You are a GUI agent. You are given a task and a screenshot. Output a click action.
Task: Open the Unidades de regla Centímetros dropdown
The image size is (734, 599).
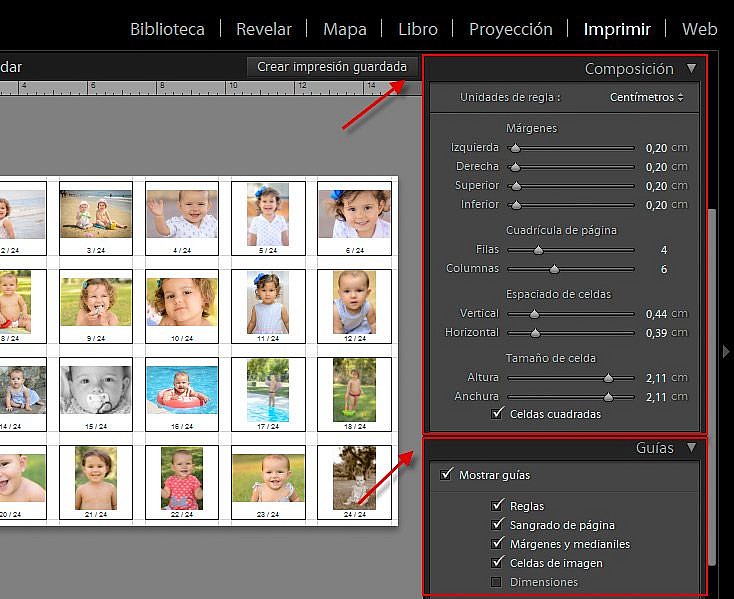[646, 97]
